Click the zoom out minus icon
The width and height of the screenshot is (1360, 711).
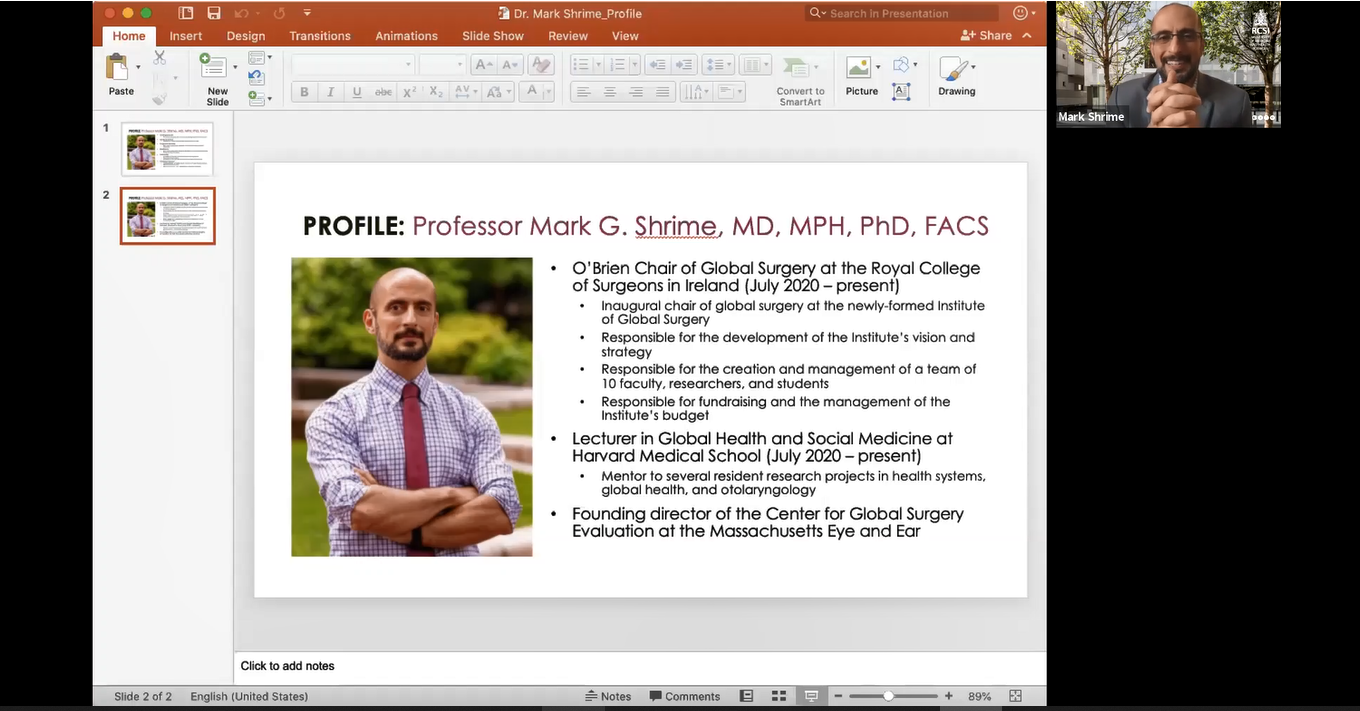(838, 696)
